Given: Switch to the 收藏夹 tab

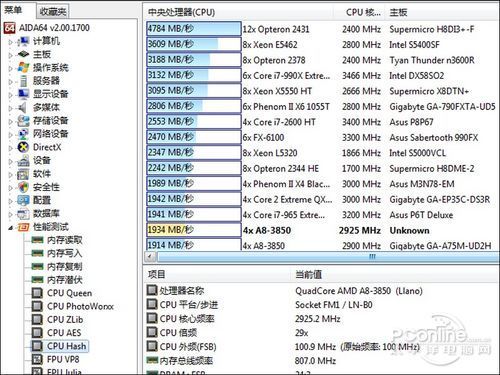Looking at the screenshot, I should (53, 12).
